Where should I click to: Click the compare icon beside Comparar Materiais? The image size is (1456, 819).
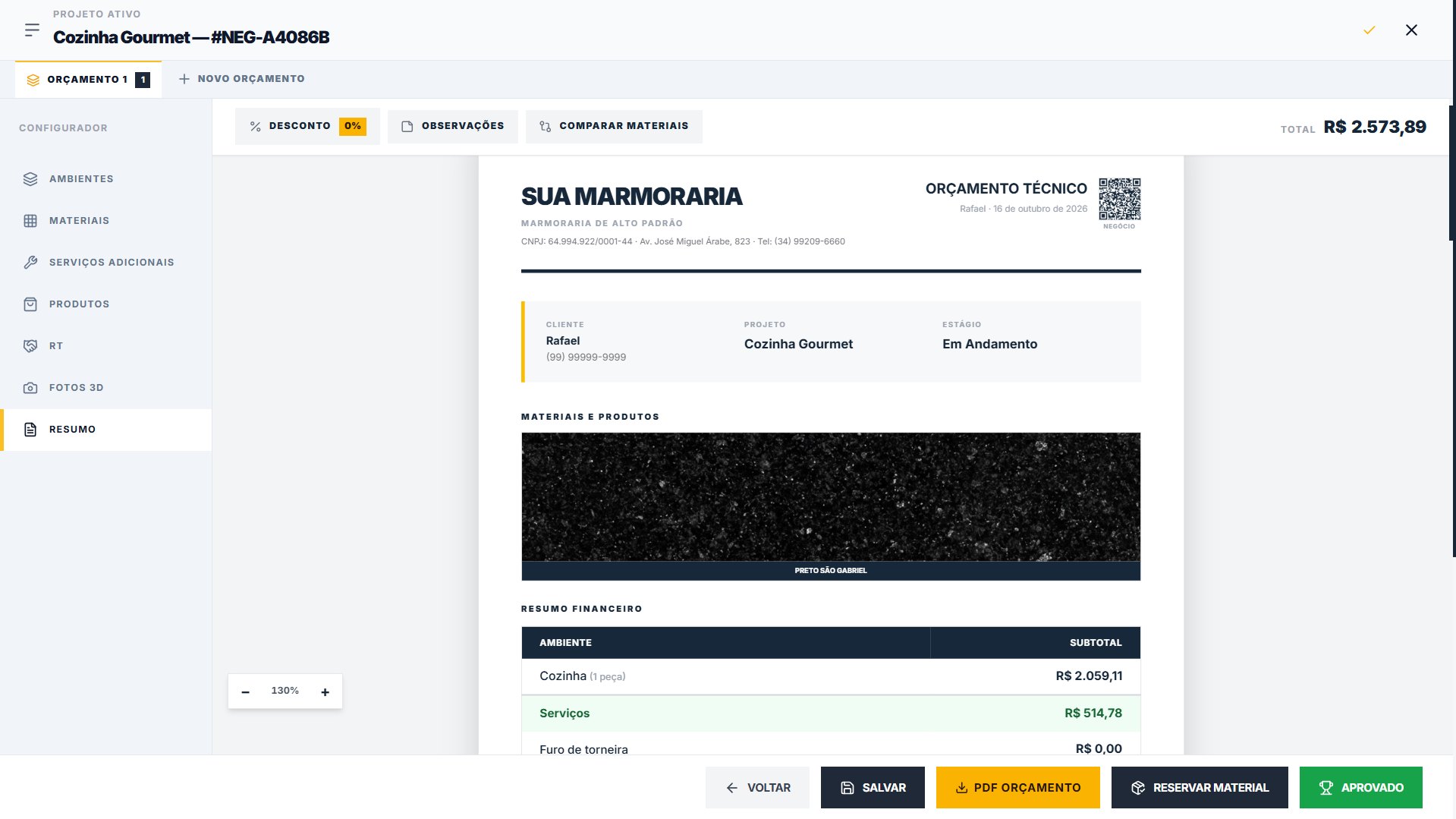click(x=546, y=127)
